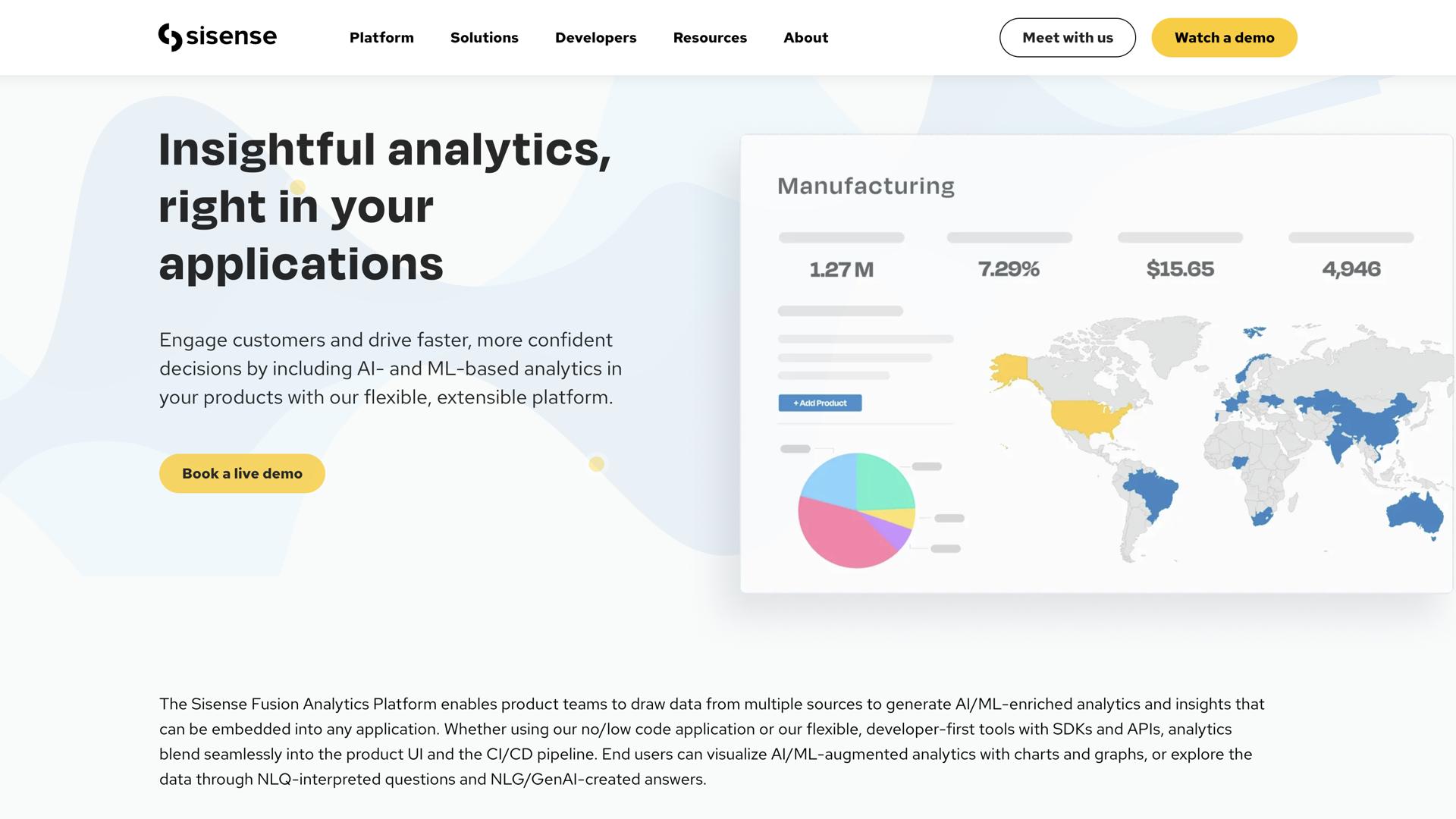Viewport: 1456px width, 819px height.
Task: Click the Sisense logo icon
Action: [170, 37]
